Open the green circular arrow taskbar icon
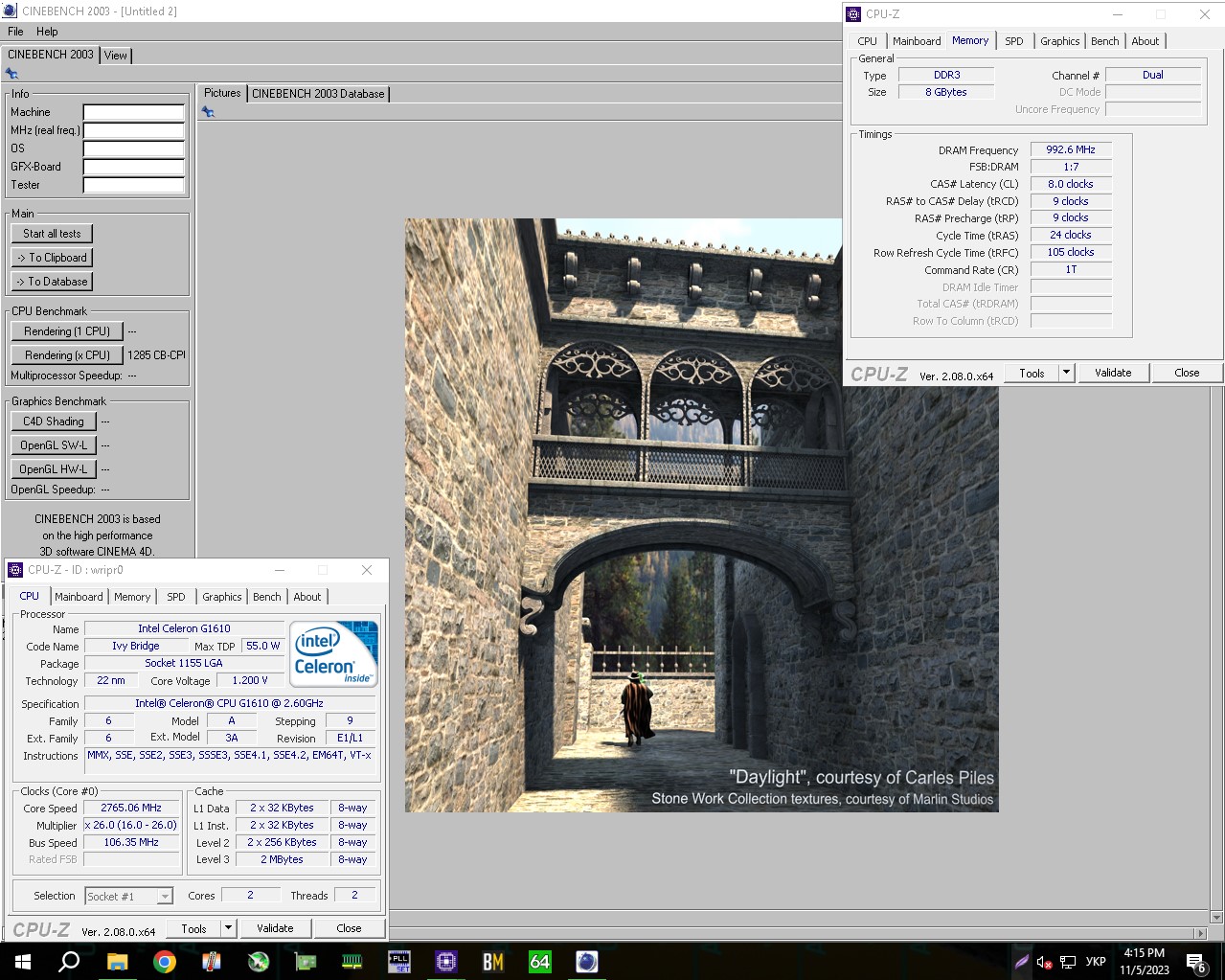This screenshot has width=1225, height=980. click(259, 961)
